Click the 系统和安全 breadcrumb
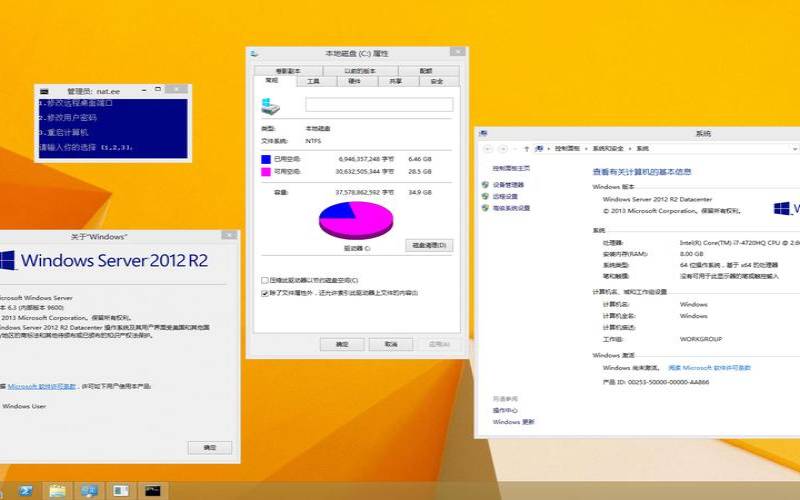 coord(608,148)
